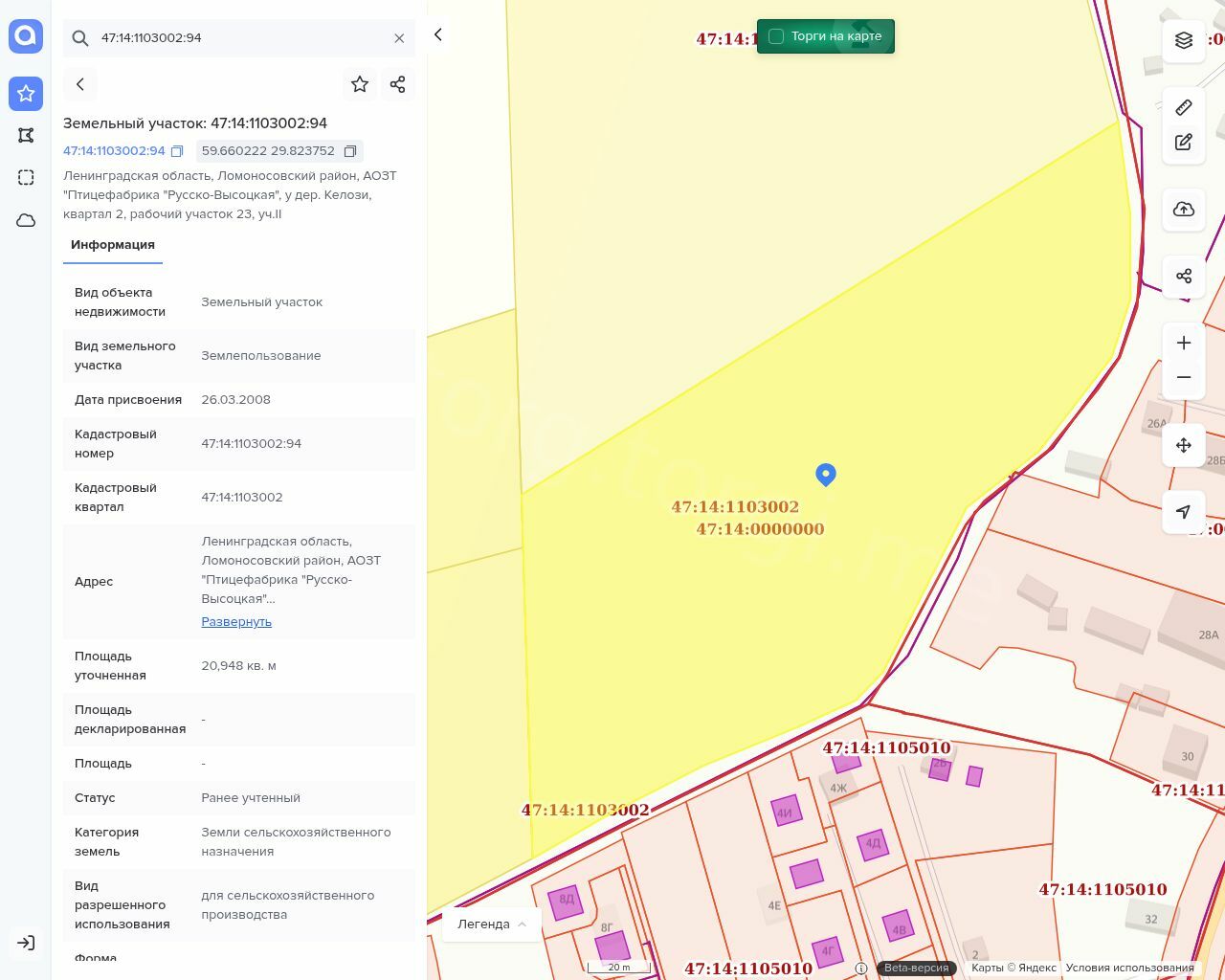The image size is (1225, 980).
Task: Click the cadastral search input field
Action: coord(239,38)
